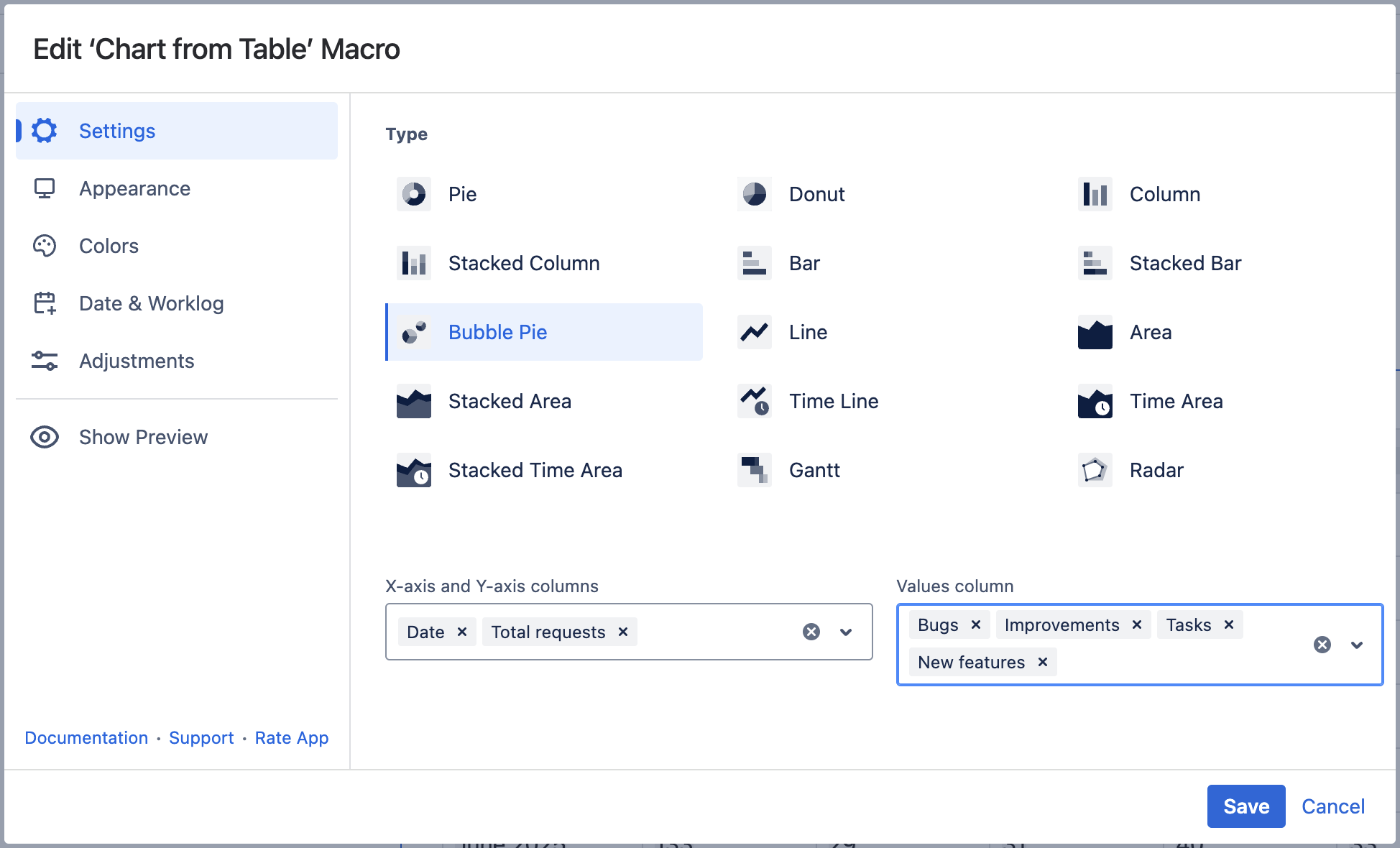Toggle Show Preview eye icon
This screenshot has width=1400, height=848.
click(45, 437)
